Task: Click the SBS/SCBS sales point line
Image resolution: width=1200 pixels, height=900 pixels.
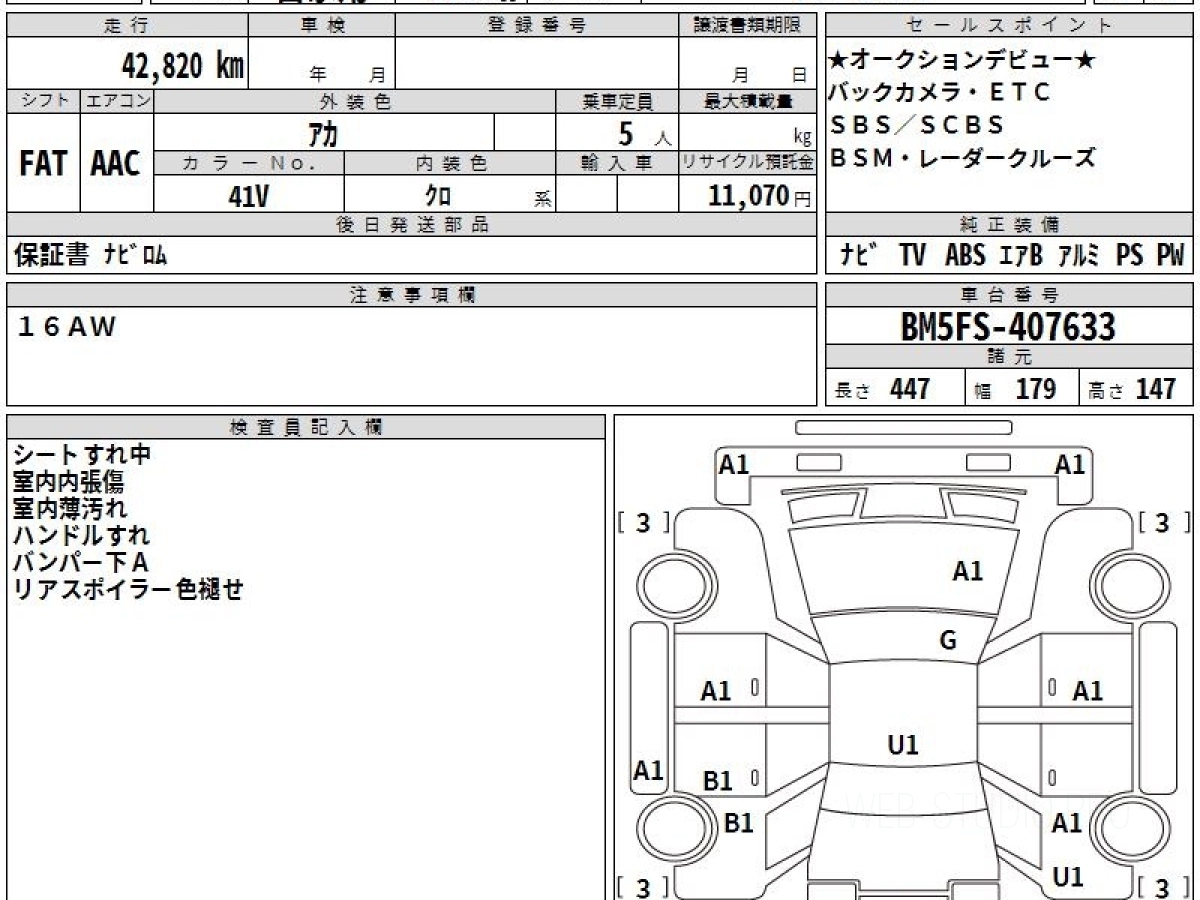Action: [917, 125]
